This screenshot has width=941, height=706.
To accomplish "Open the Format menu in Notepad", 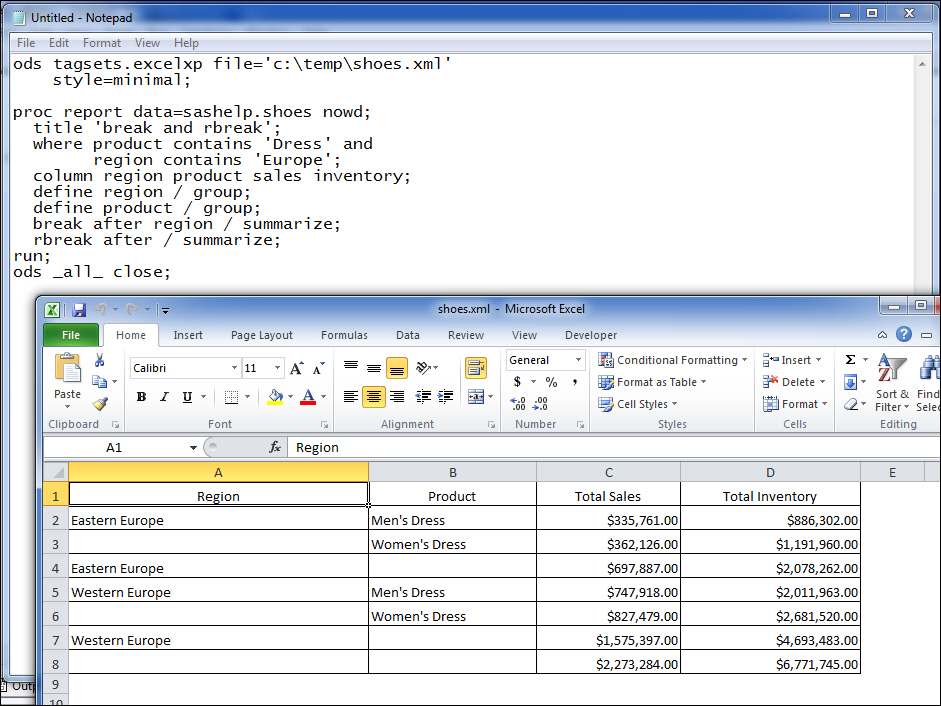I will pyautogui.click(x=101, y=42).
